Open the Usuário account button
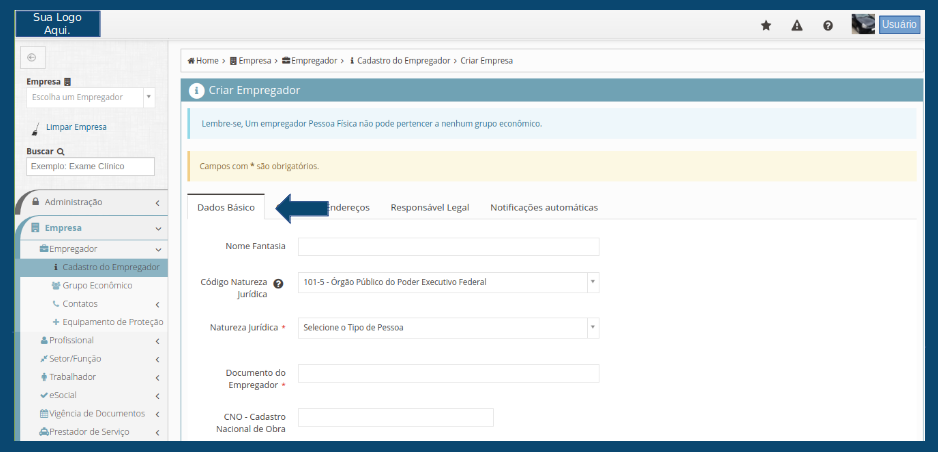The image size is (938, 452). pyautogui.click(x=899, y=25)
